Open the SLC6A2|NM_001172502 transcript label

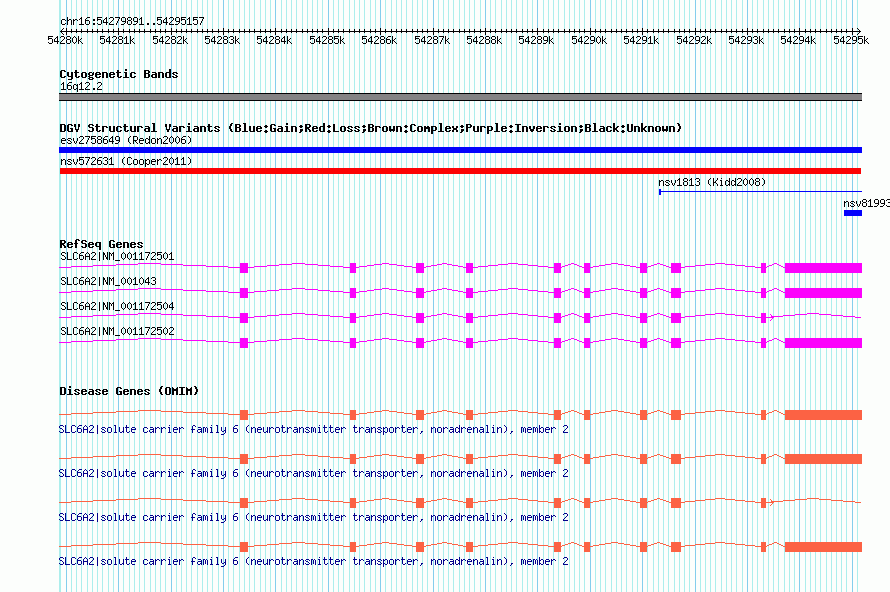pyautogui.click(x=117, y=331)
